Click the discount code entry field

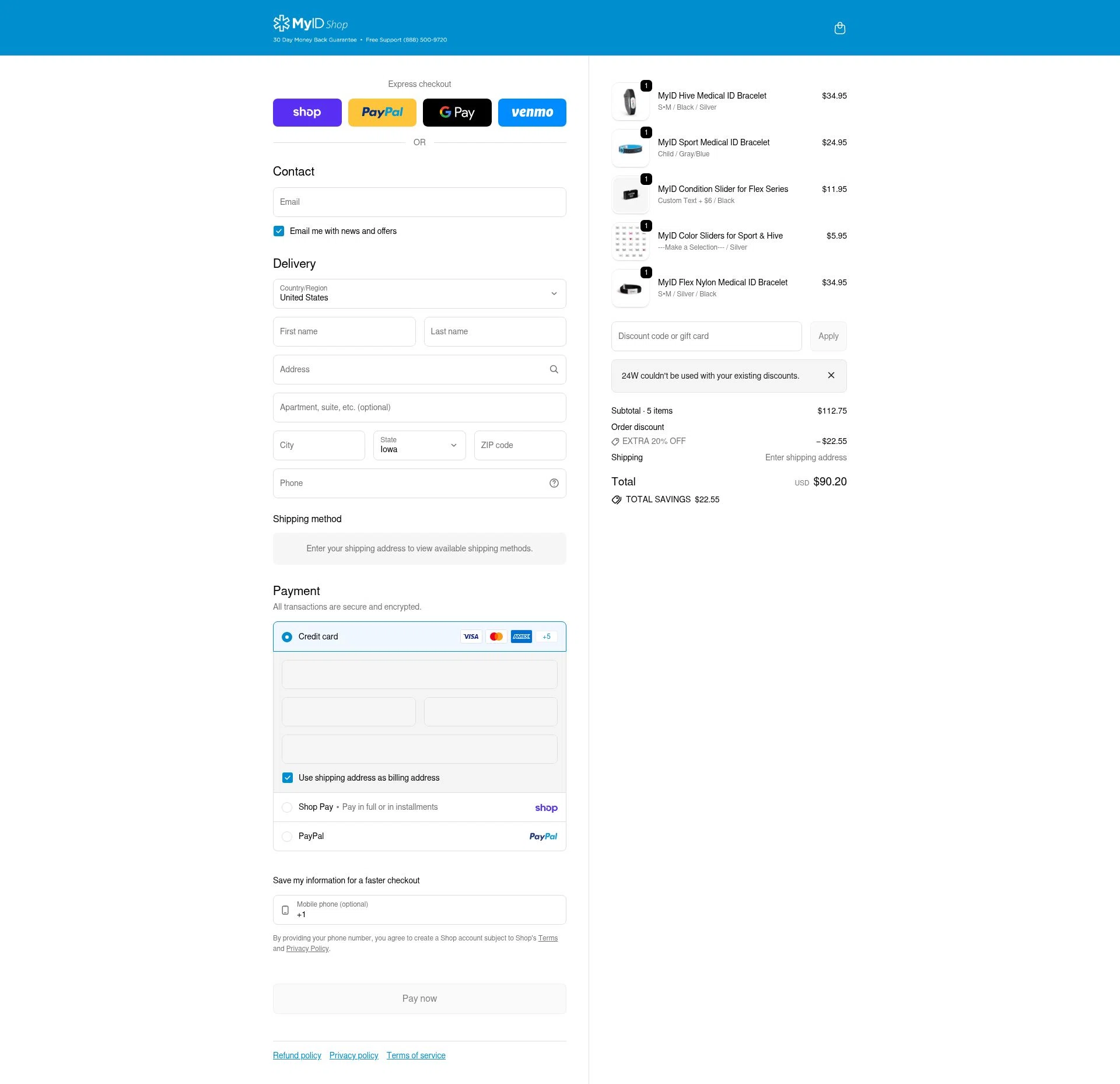706,336
